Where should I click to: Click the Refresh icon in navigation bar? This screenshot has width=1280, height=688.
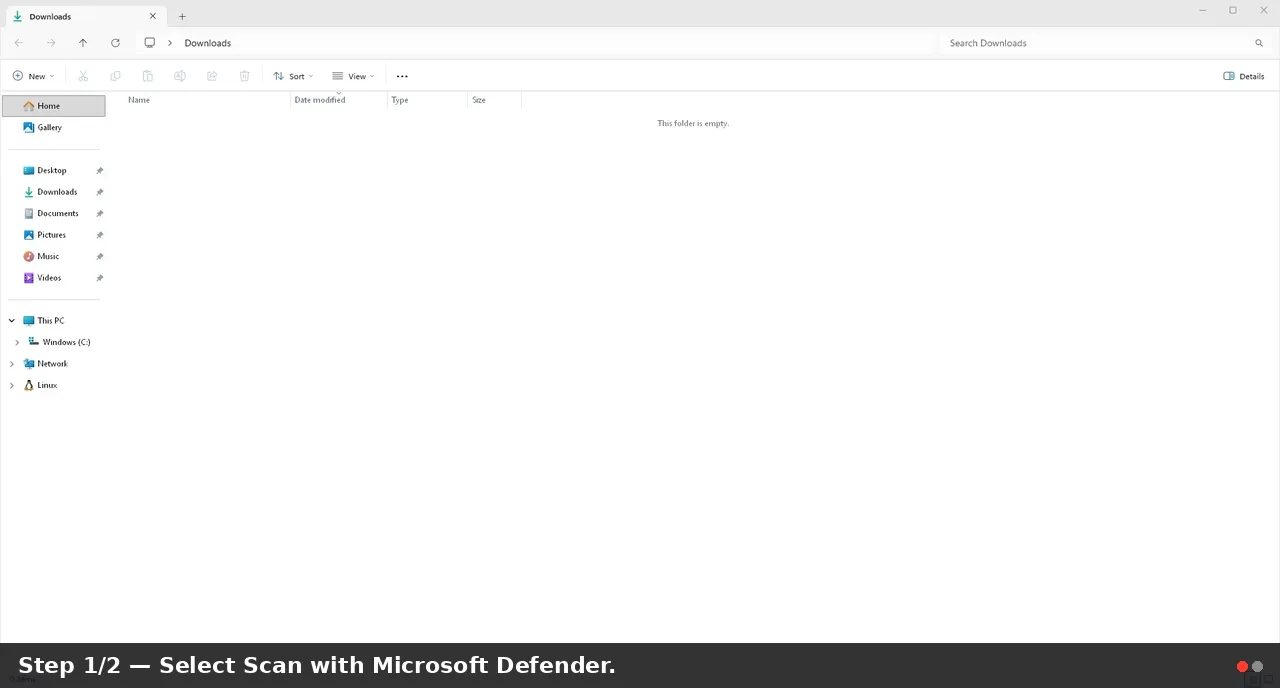[x=115, y=43]
